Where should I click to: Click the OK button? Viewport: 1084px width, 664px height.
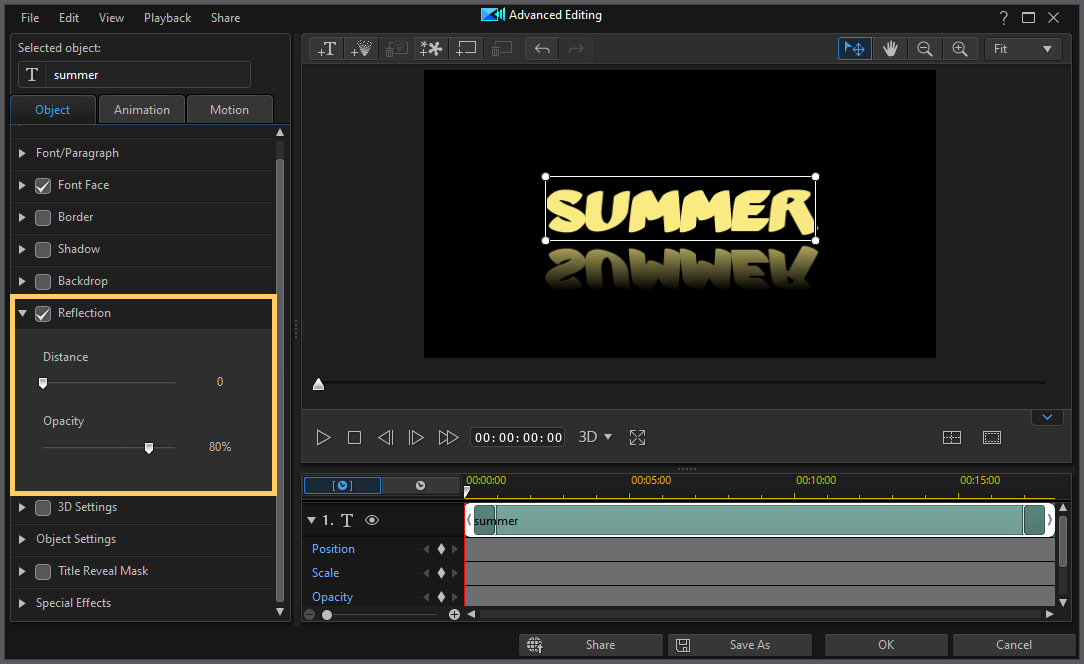point(885,645)
